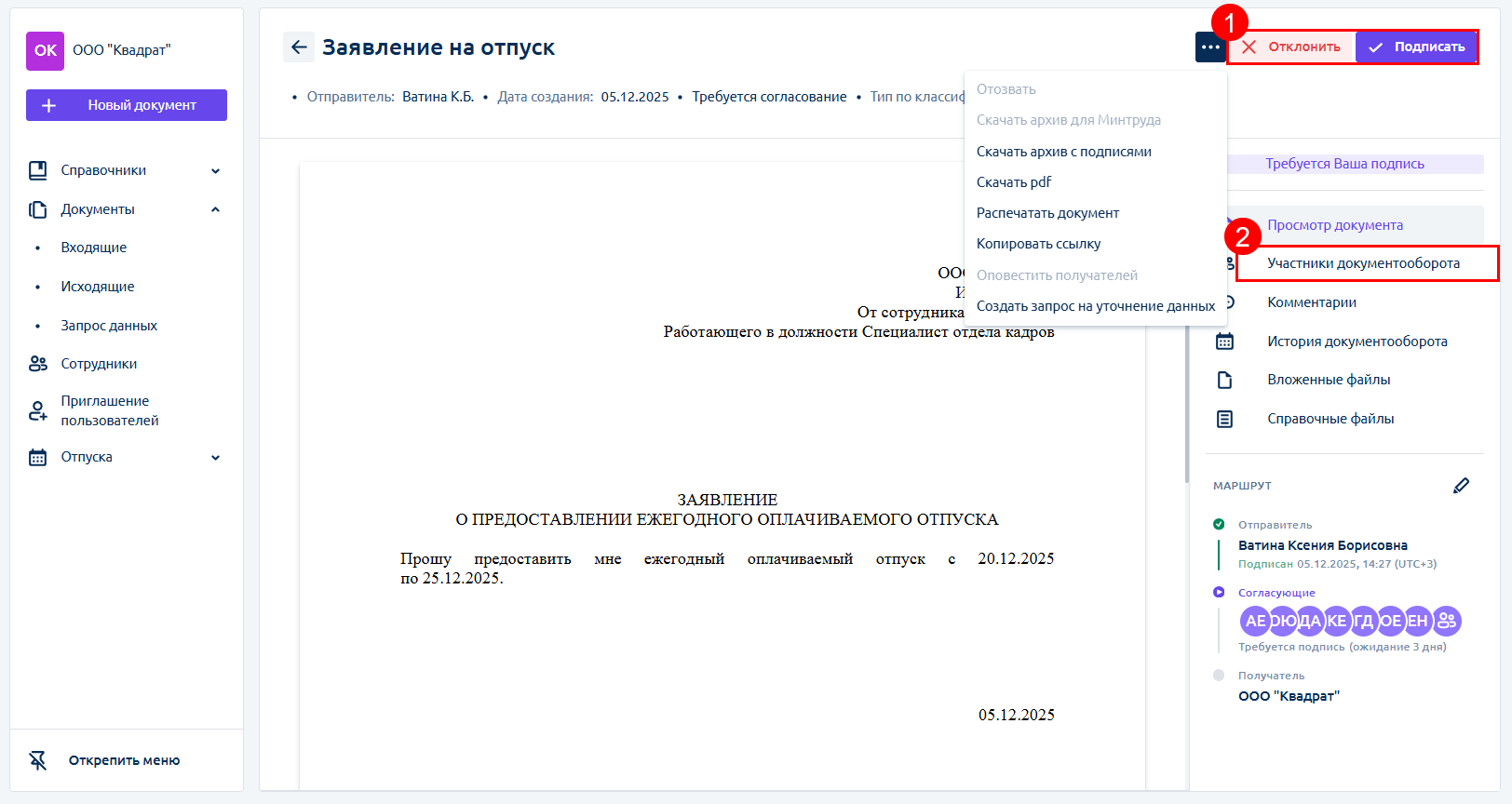Expand the Справочники section
1512x804 pixels.
(215, 170)
